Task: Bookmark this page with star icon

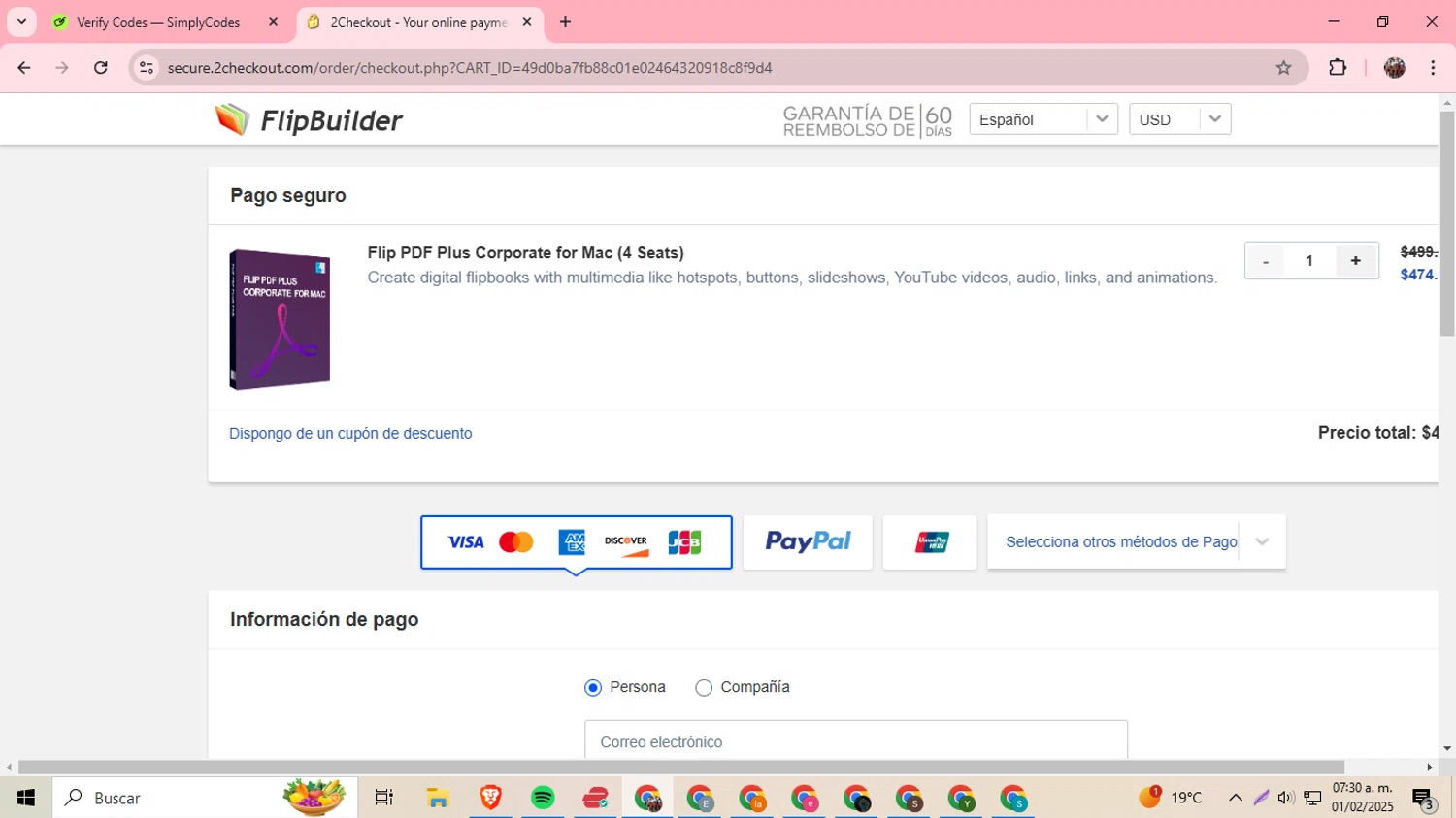Action: point(1284,68)
